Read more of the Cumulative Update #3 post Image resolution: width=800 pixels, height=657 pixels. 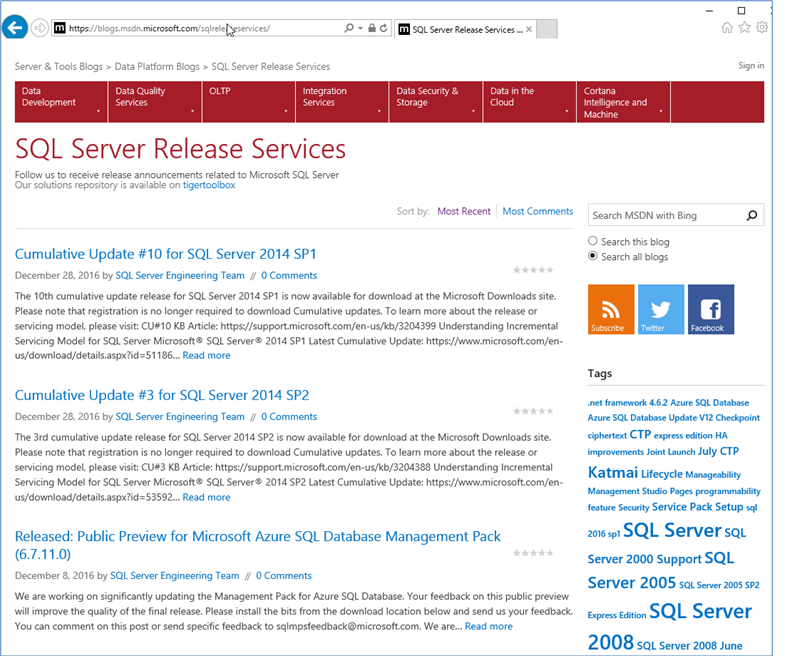(x=207, y=497)
